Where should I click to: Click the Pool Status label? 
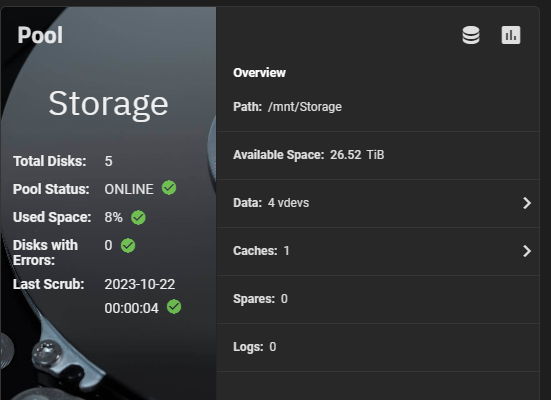51,189
